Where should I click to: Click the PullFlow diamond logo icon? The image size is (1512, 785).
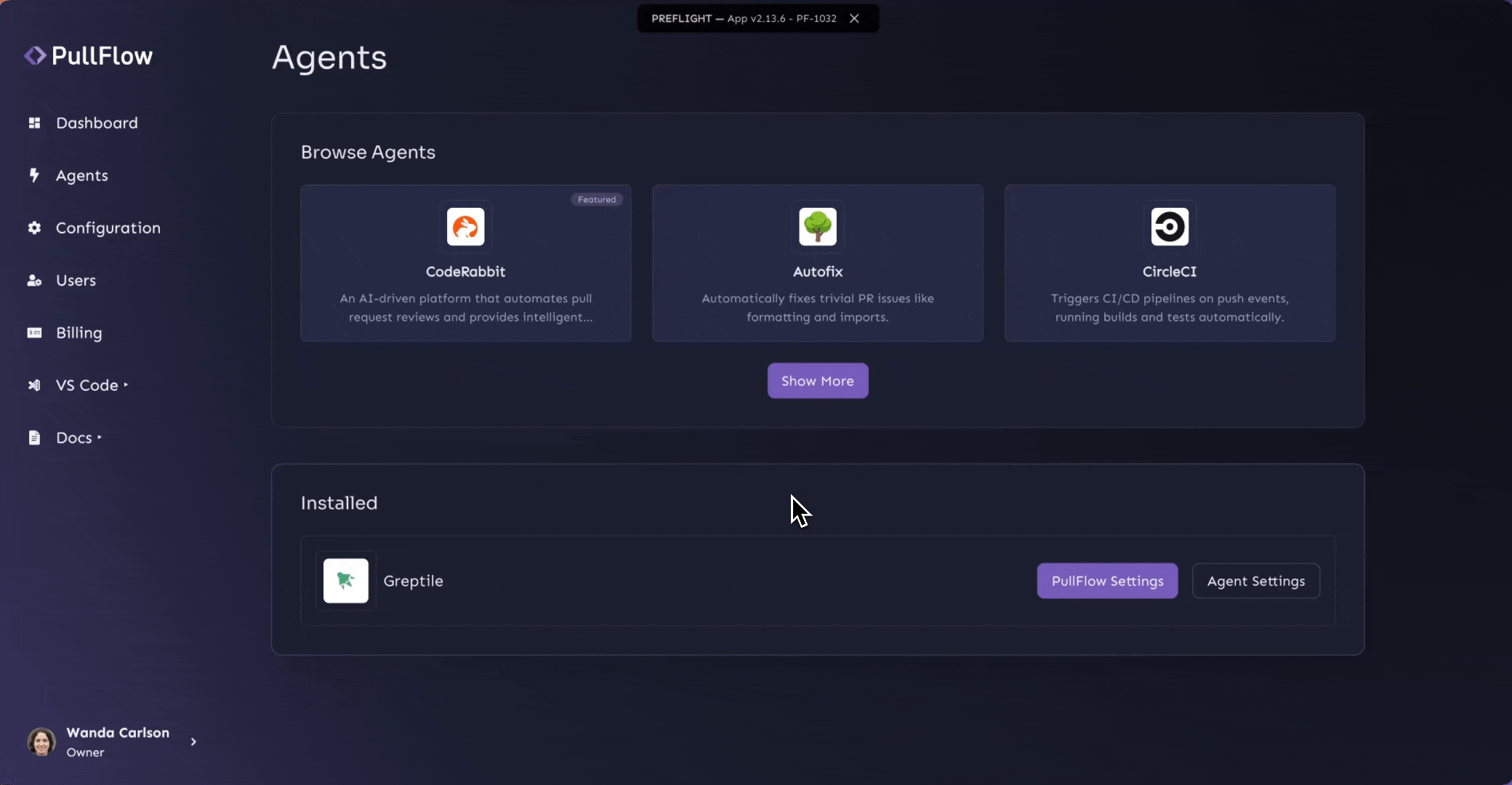tap(34, 56)
